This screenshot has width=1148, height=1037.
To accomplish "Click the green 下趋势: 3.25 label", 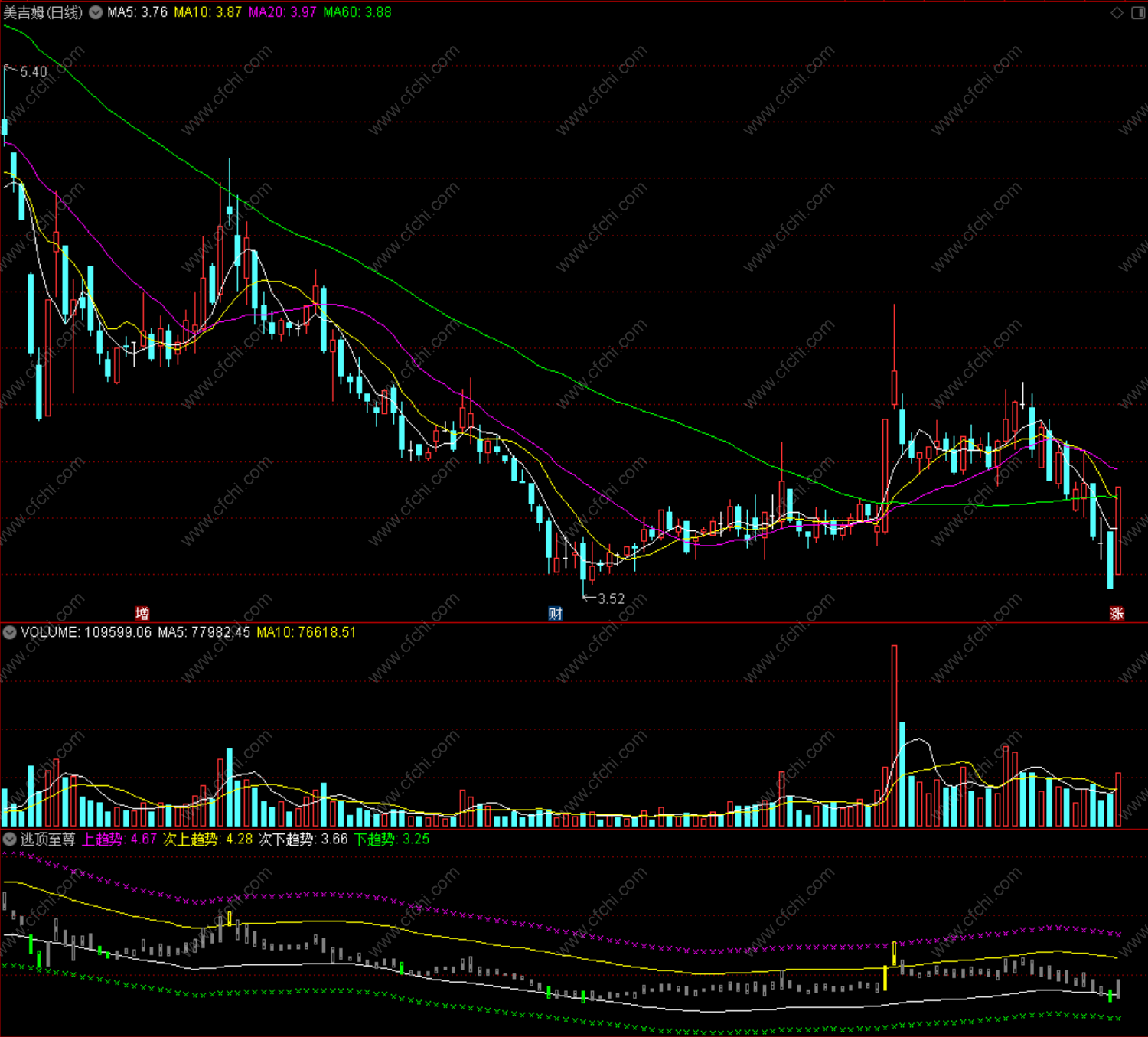I will pos(392,839).
